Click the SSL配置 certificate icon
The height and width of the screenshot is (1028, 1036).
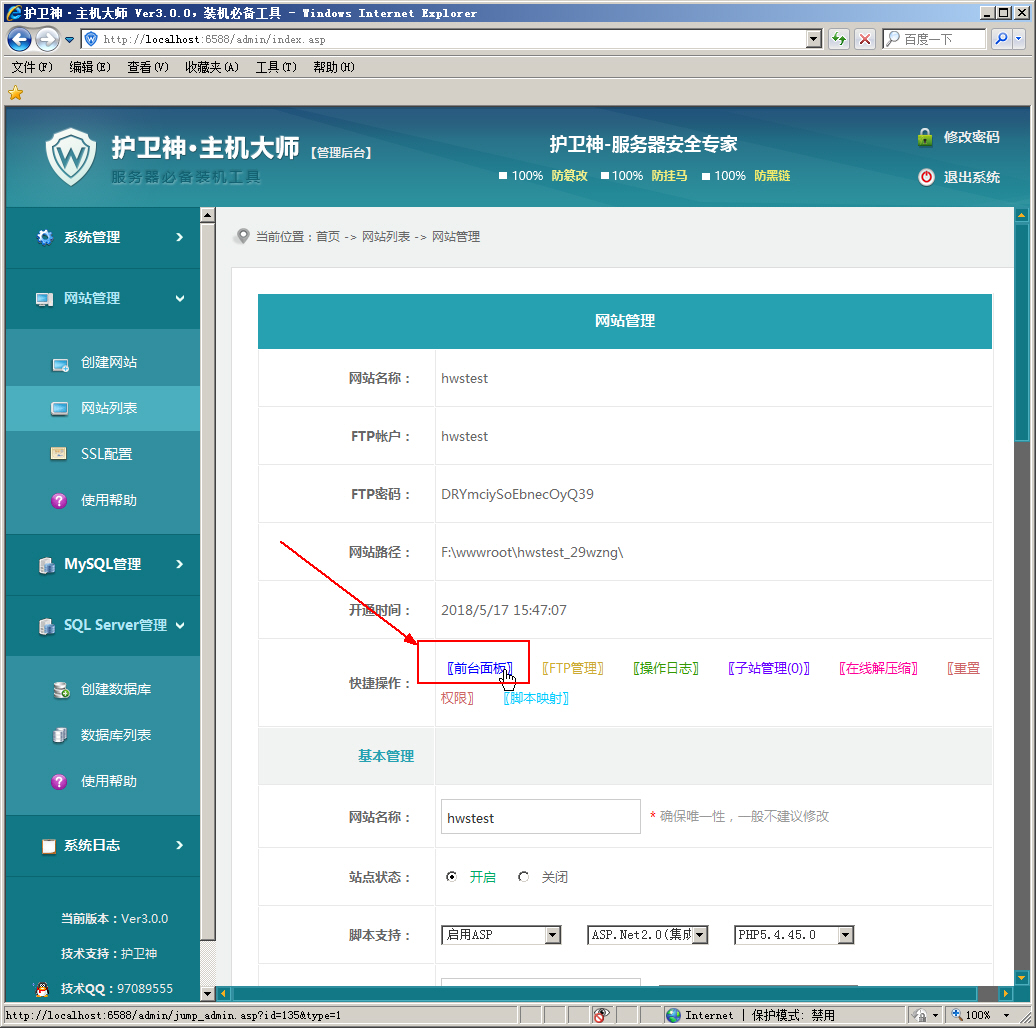pyautogui.click(x=60, y=454)
